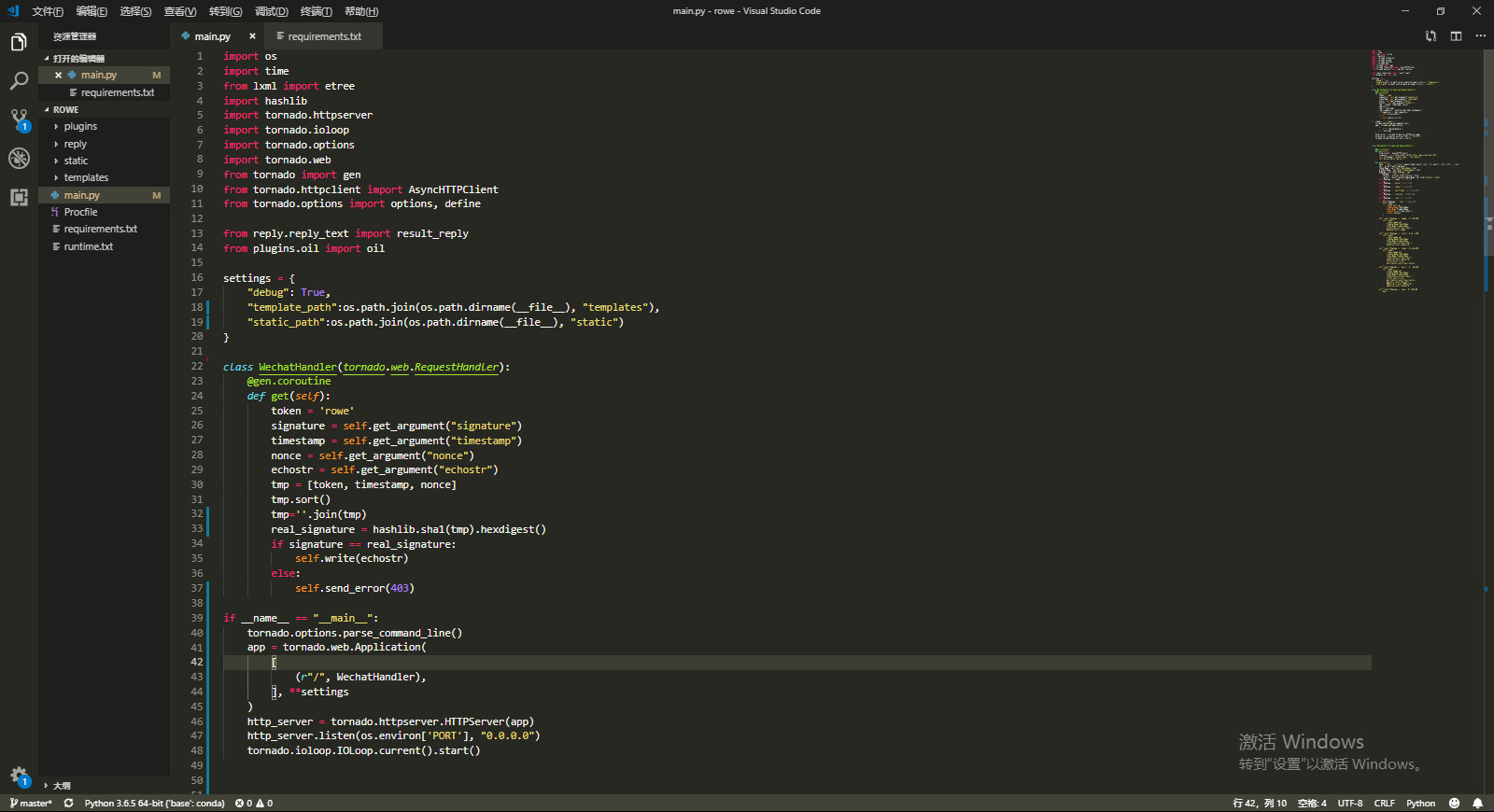Image resolution: width=1494 pixels, height=812 pixels.
Task: Open Procfile in the file tree
Action: click(x=80, y=213)
